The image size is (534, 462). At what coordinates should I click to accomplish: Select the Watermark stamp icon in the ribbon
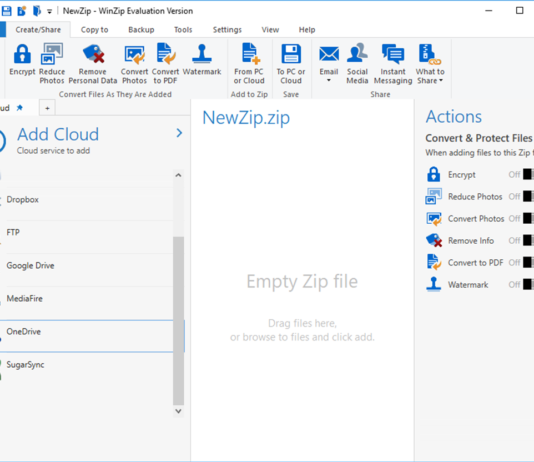click(202, 54)
